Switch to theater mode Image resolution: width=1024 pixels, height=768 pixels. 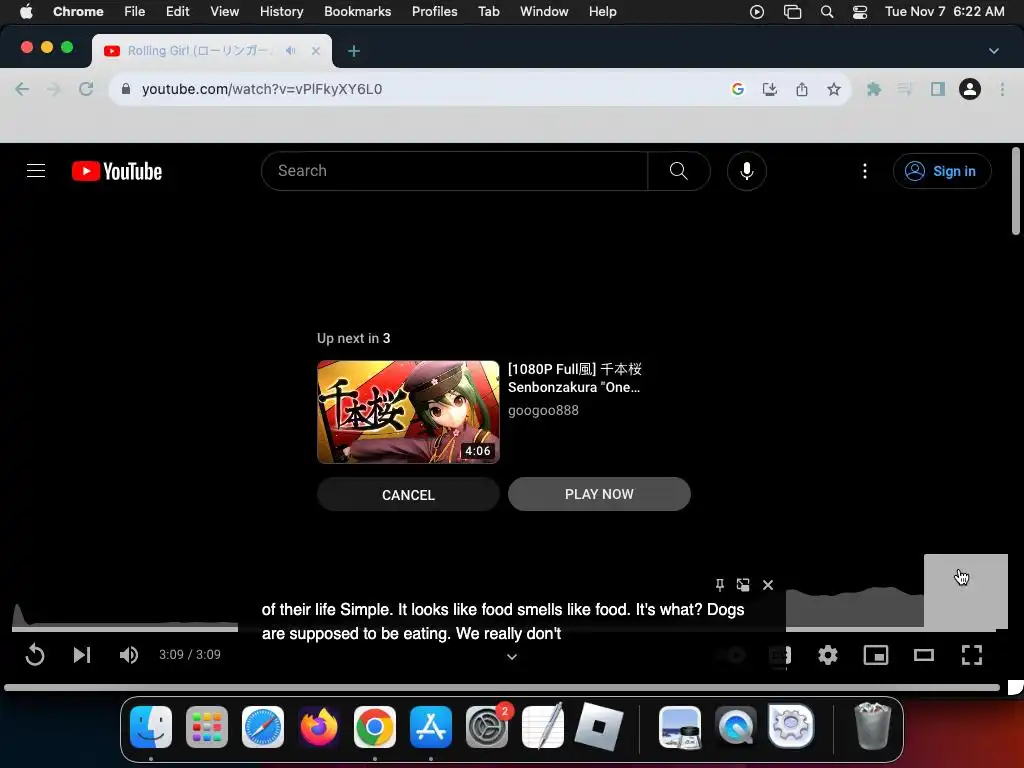tap(923, 655)
